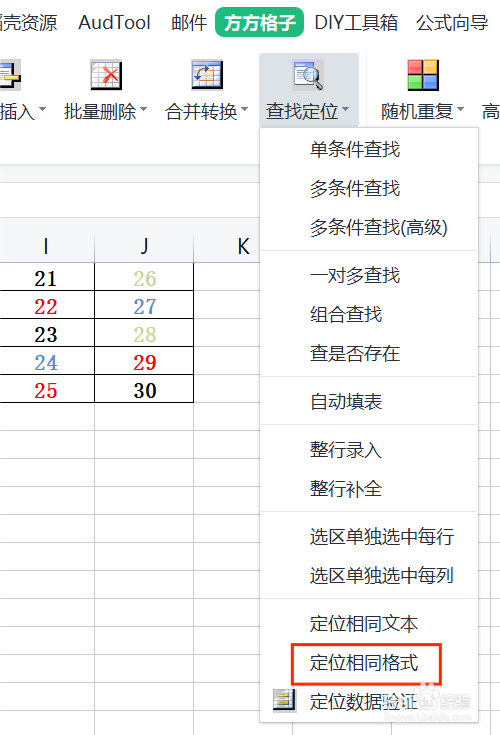Viewport: 500px width, 735px height.
Task: Click the 合并转换 merge convert icon
Action: (207, 75)
